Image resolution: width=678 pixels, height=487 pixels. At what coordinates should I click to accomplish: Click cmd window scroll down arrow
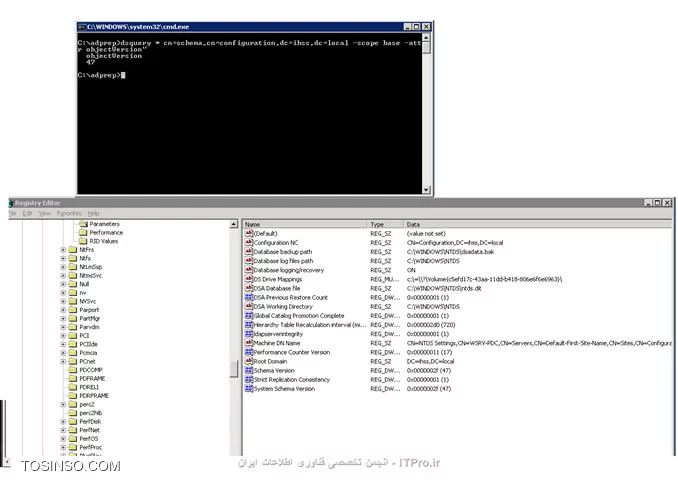point(426,190)
